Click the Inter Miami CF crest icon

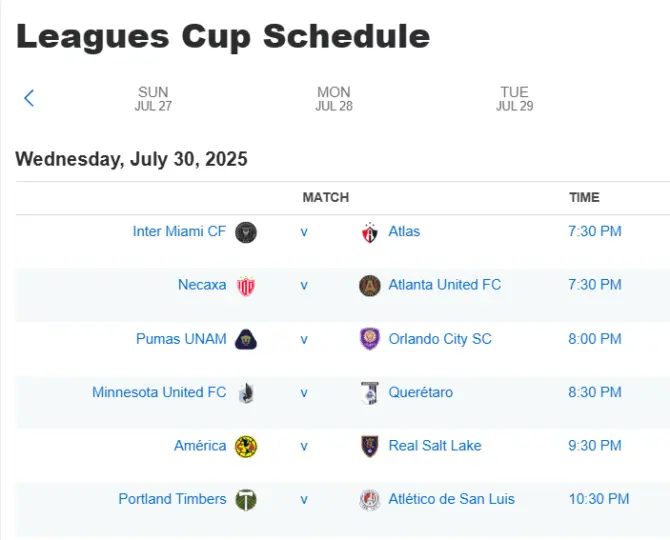point(246,232)
